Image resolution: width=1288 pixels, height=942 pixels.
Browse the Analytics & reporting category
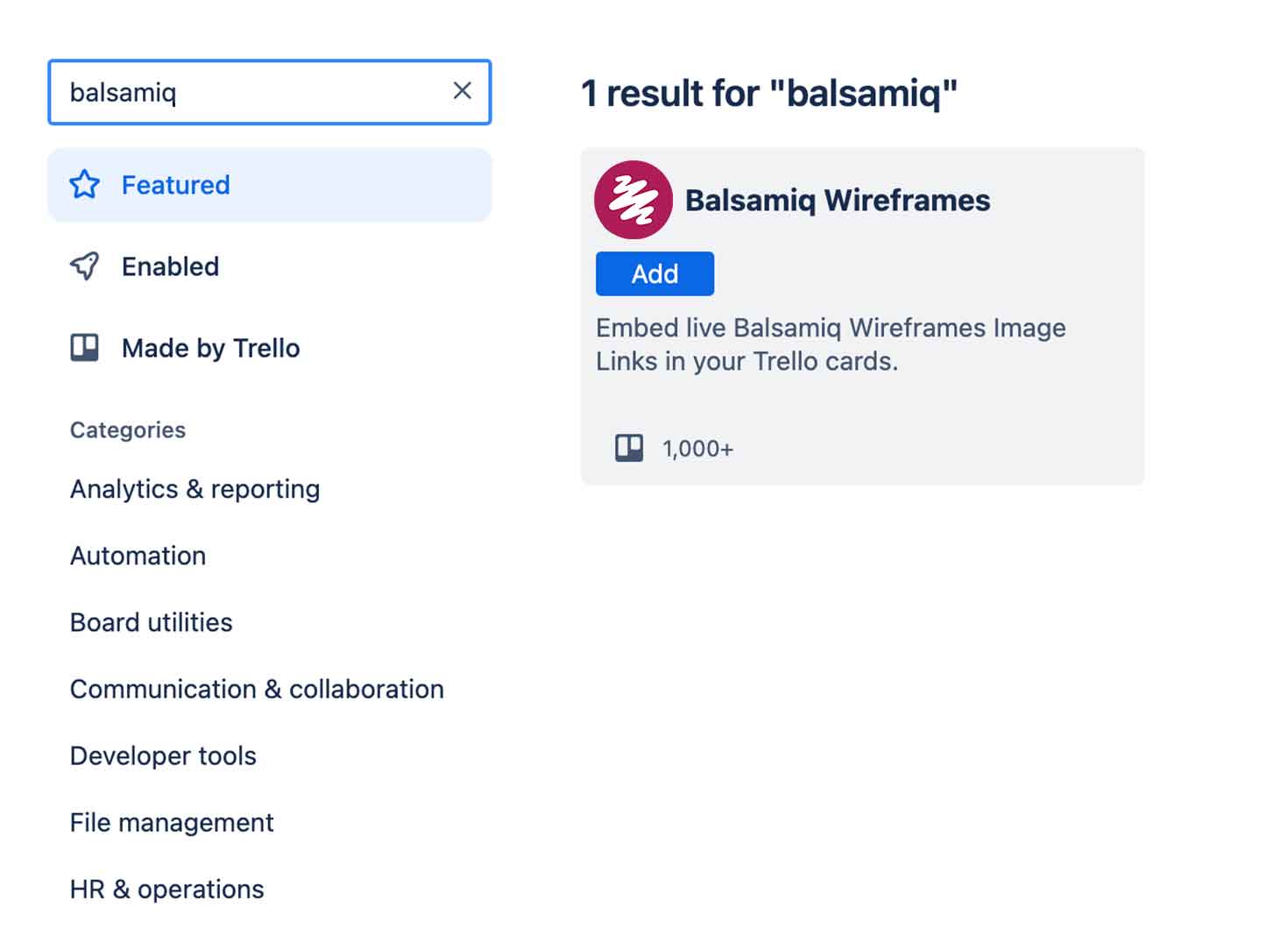195,489
